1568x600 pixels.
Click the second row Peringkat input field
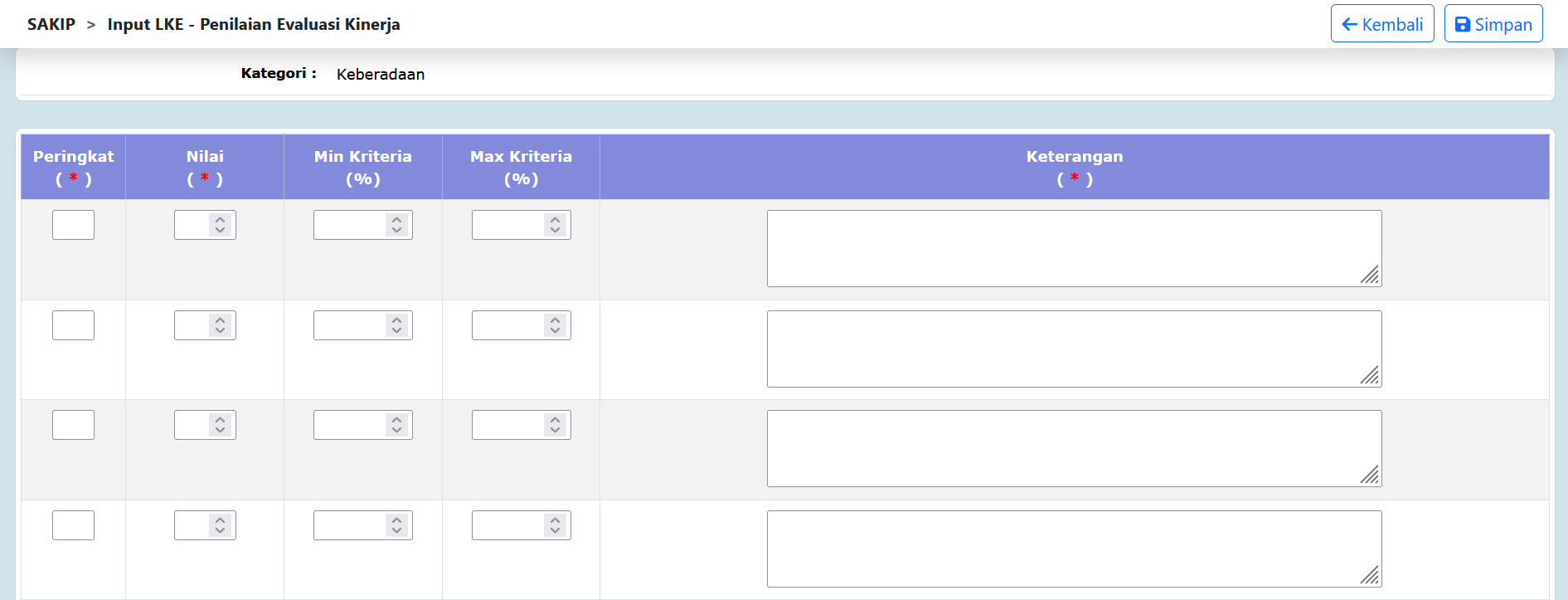(73, 324)
